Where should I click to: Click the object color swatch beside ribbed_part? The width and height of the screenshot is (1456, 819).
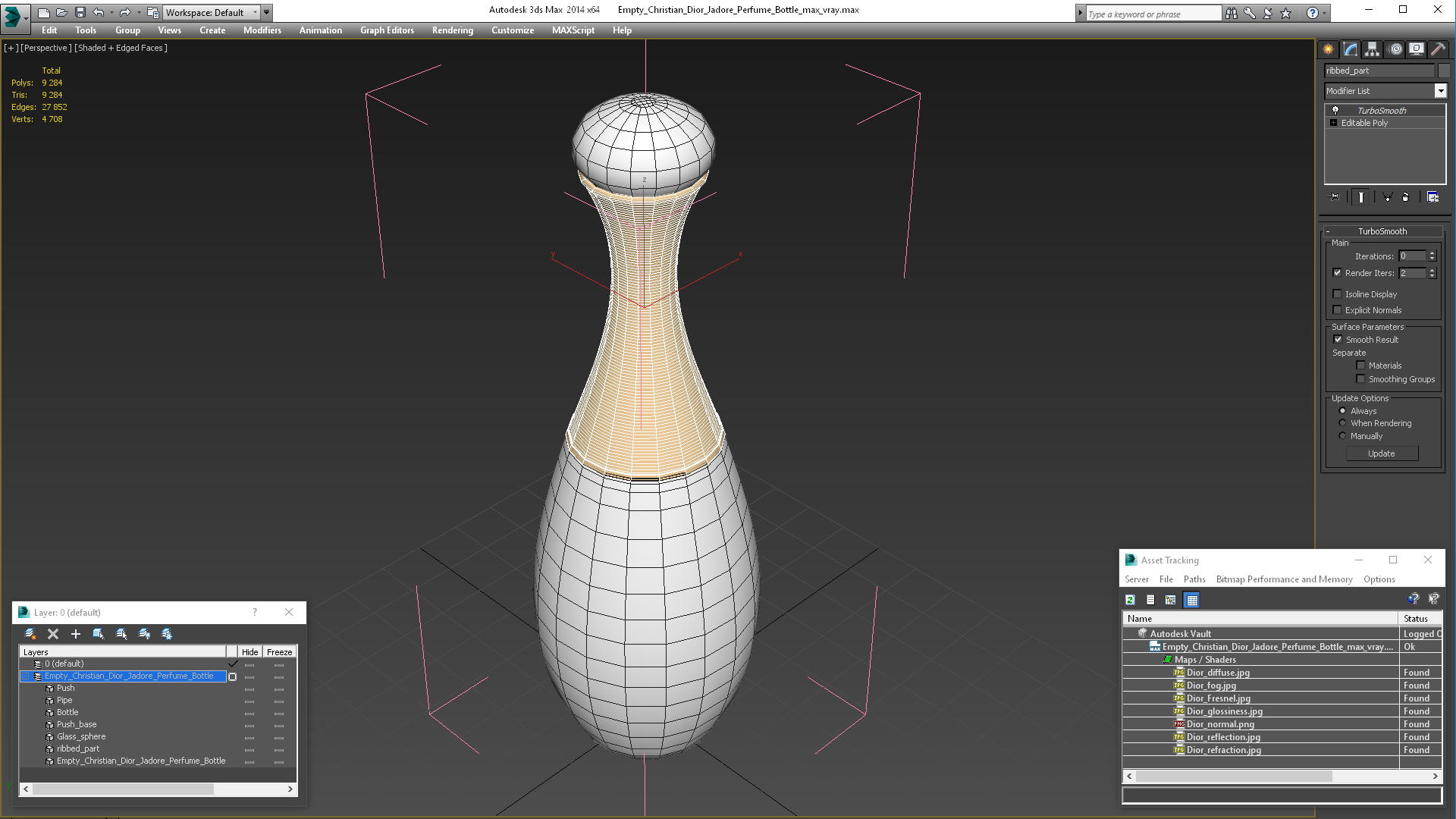pos(1444,71)
